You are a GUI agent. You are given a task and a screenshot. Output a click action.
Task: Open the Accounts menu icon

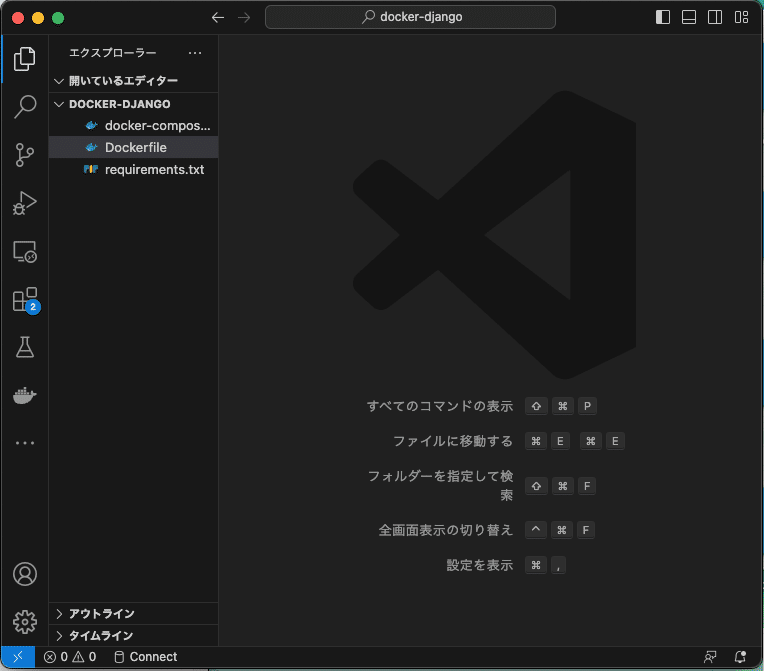pyautogui.click(x=25, y=574)
